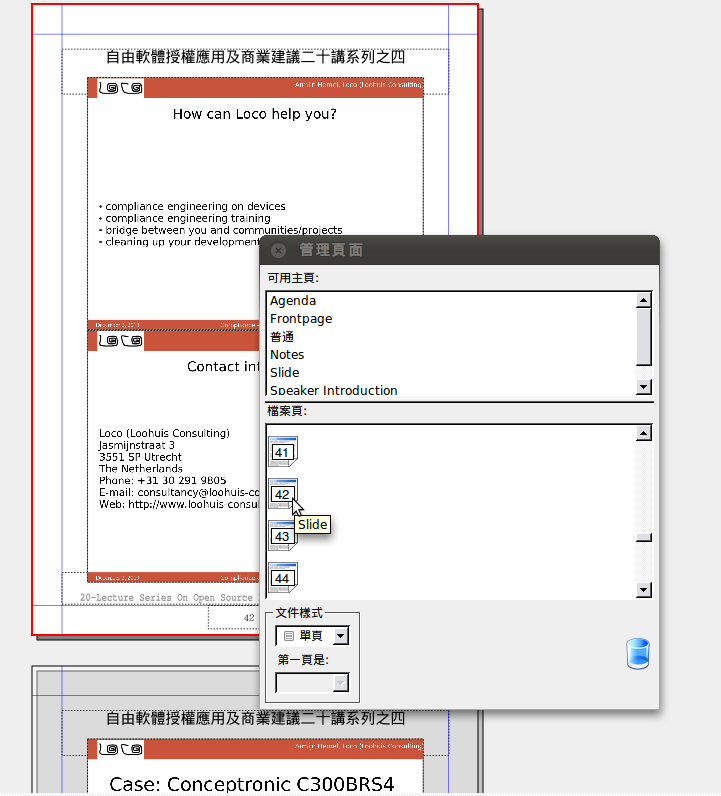Click document pages list scrollbar thumb
Image resolution: width=721 pixels, height=796 pixels.
[644, 538]
